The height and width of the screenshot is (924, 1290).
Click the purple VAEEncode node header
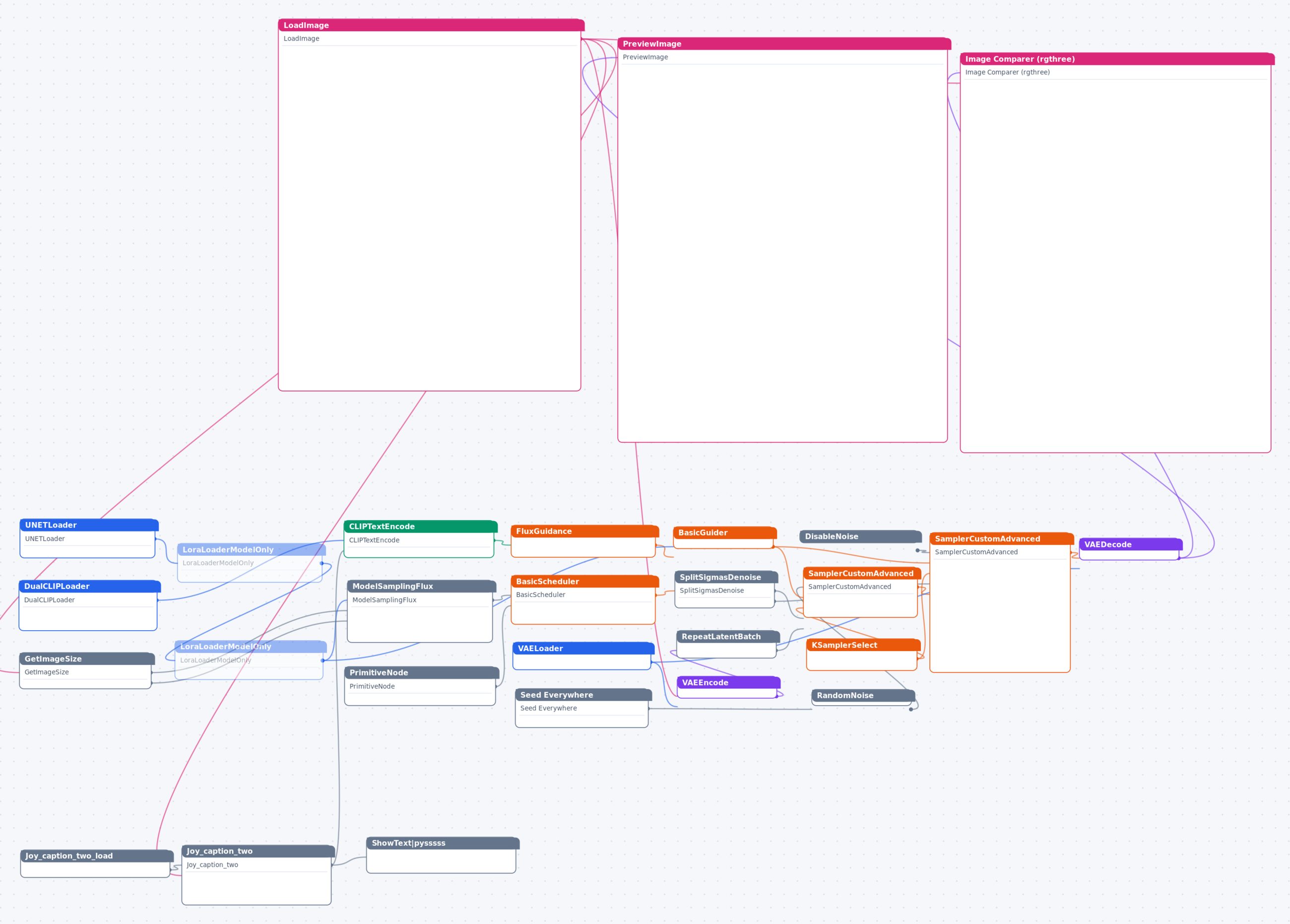point(729,683)
